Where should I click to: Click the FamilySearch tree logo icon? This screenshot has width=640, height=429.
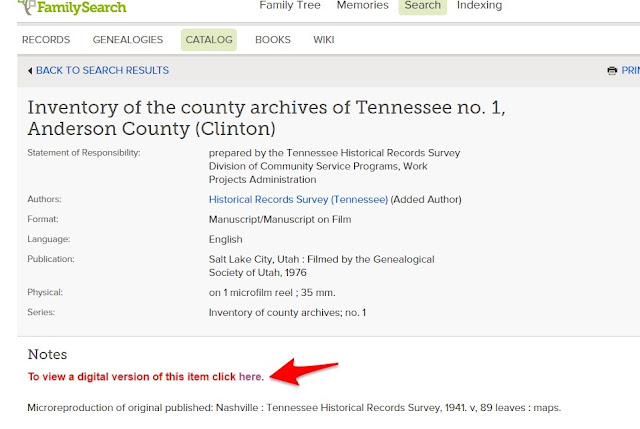click(27, 7)
